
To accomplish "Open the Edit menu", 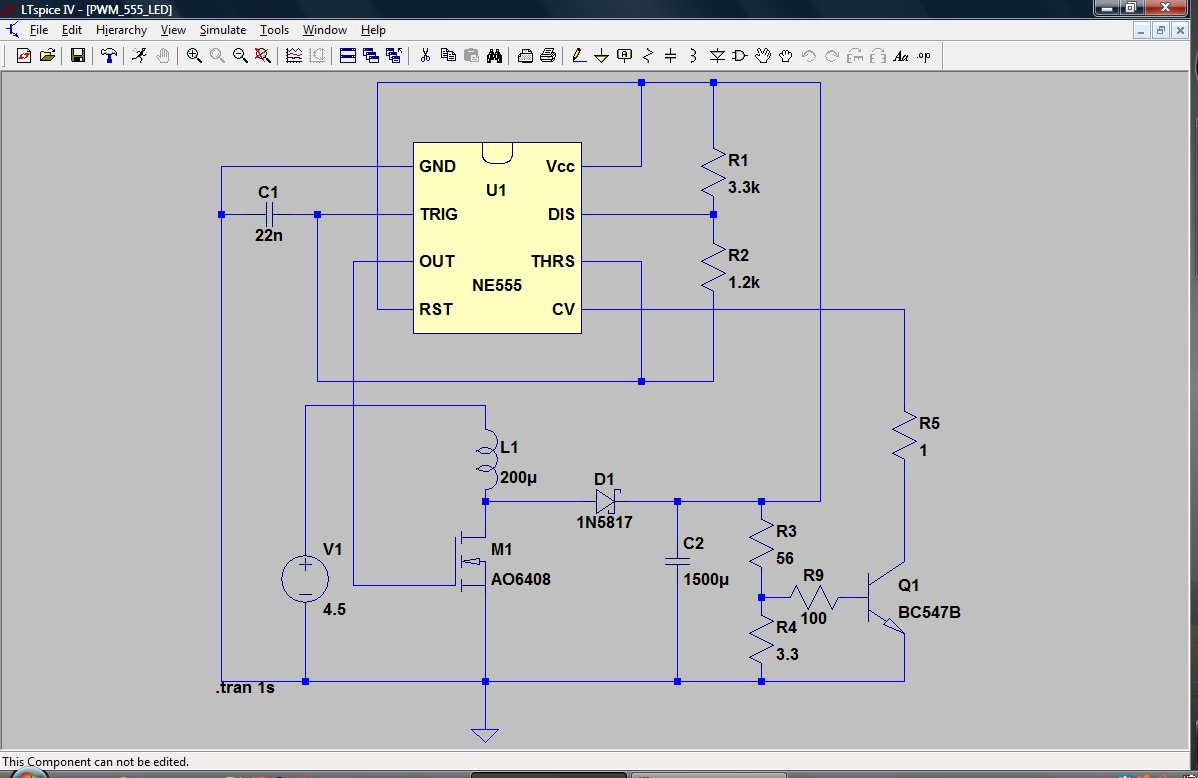I will coord(72,30).
